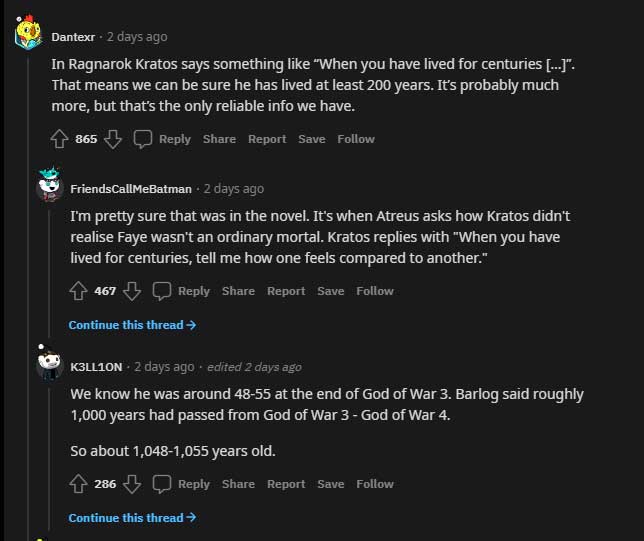644x541 pixels.
Task: Click the comment bubble icon under Dantexr's comment
Action: (x=143, y=139)
